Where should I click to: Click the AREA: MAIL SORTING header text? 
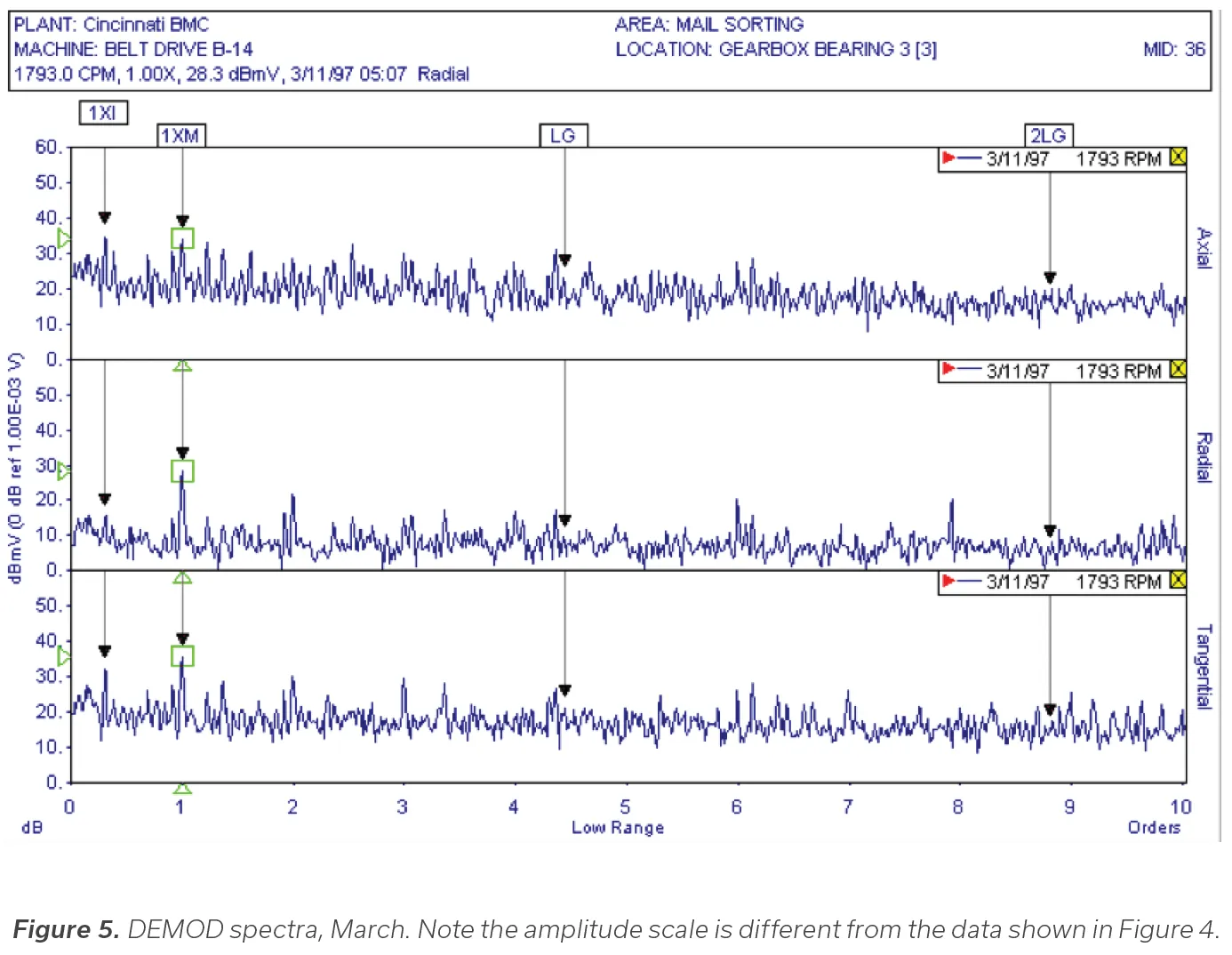709,25
